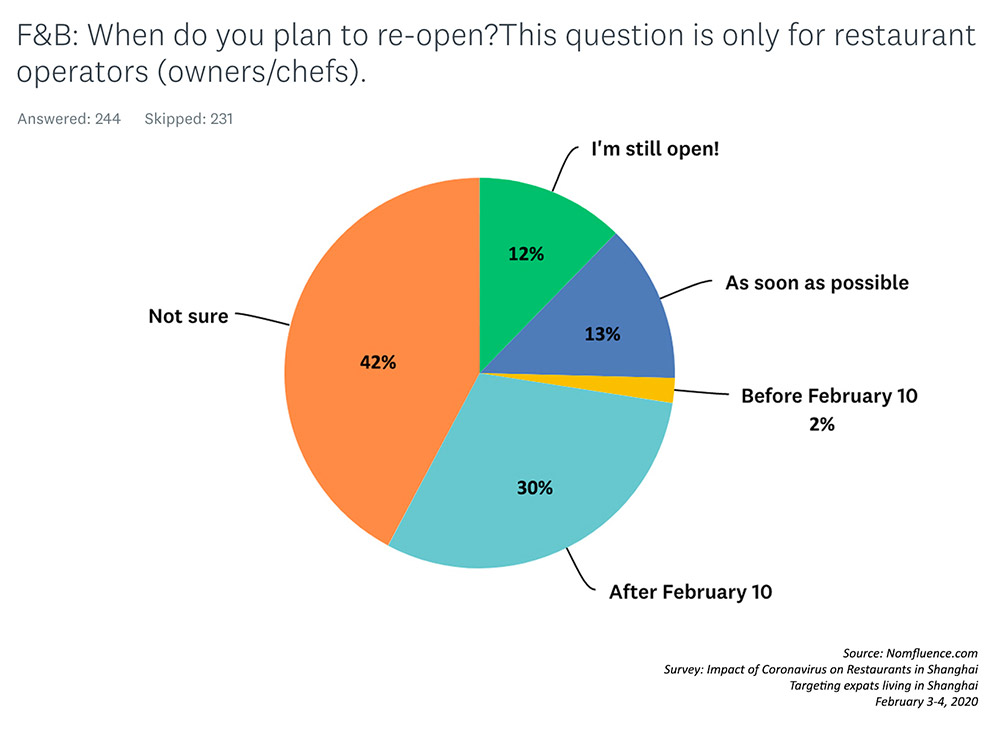Click the "Answered: 244" count
Image resolution: width=1000 pixels, height=740 pixels.
pos(69,119)
